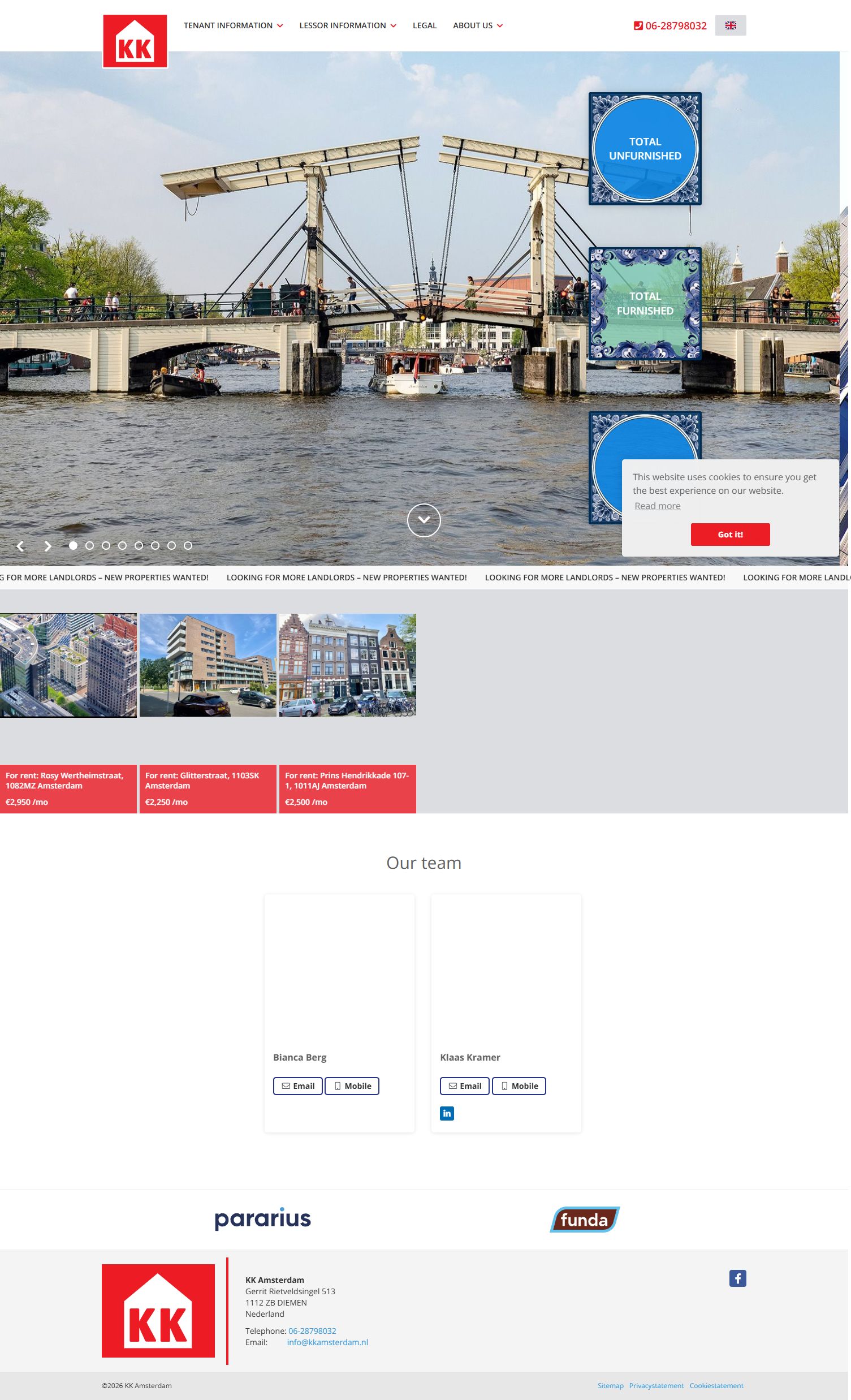This screenshot has height=1400, width=851.
Task: Expand the Tenant Information menu
Action: pos(234,25)
